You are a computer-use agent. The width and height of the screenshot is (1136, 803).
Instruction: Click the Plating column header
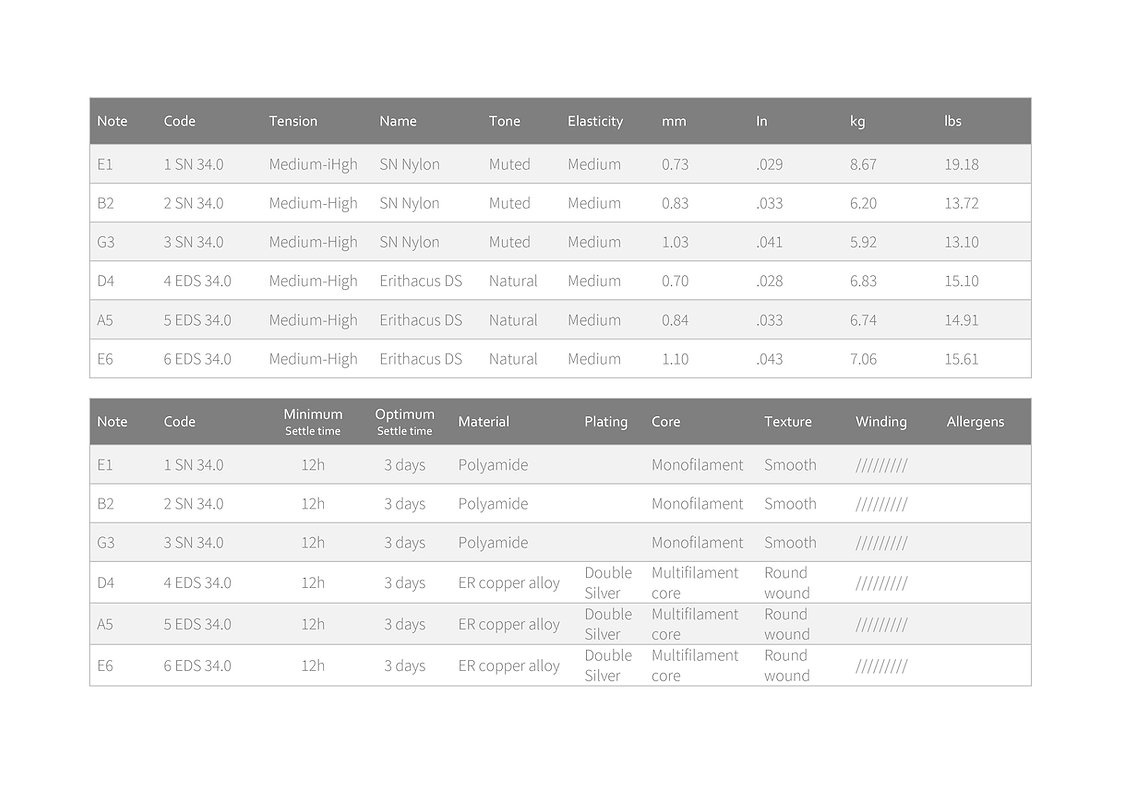tap(606, 422)
